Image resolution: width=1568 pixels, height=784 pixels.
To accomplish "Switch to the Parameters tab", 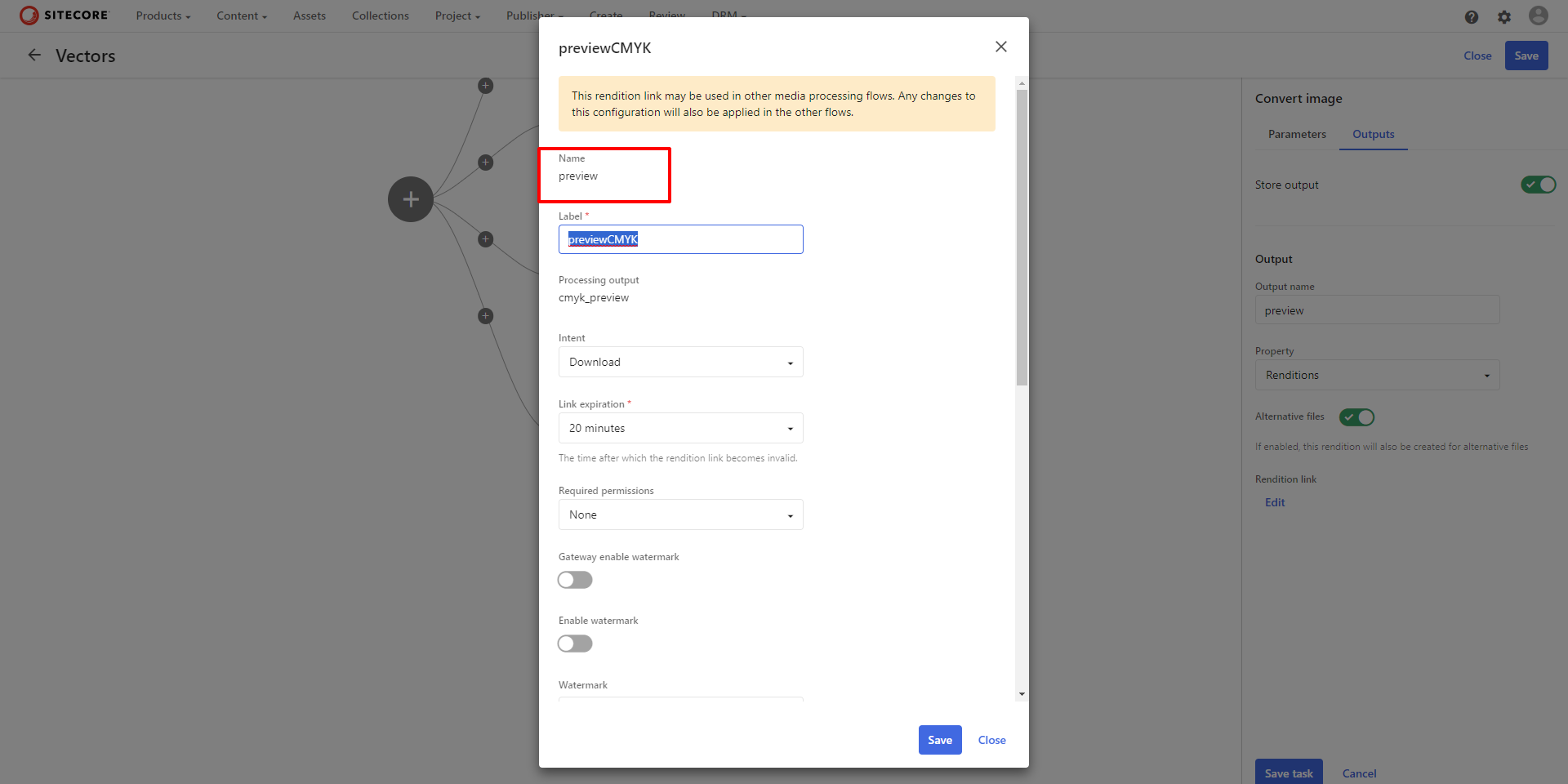I will pyautogui.click(x=1297, y=134).
